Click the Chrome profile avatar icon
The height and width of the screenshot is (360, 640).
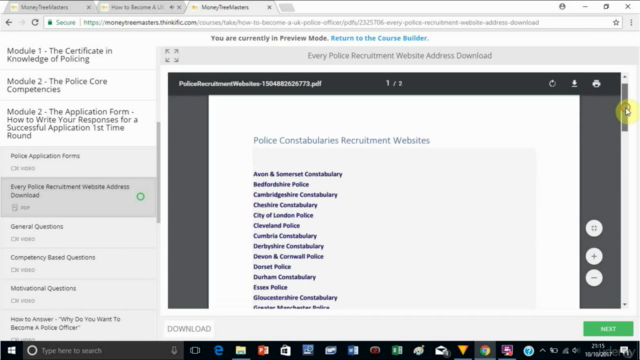(562, 7)
